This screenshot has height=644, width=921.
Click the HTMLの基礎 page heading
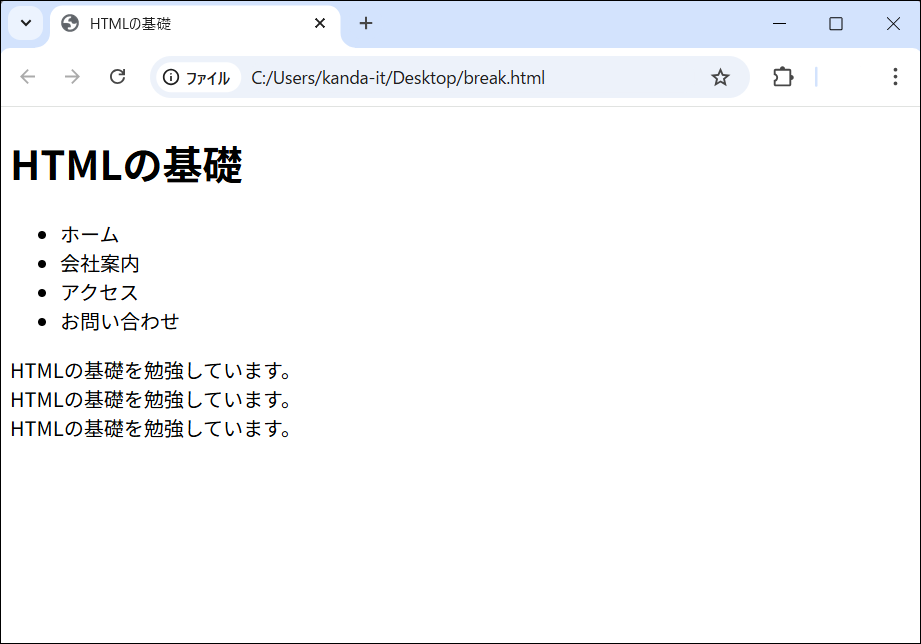(127, 166)
